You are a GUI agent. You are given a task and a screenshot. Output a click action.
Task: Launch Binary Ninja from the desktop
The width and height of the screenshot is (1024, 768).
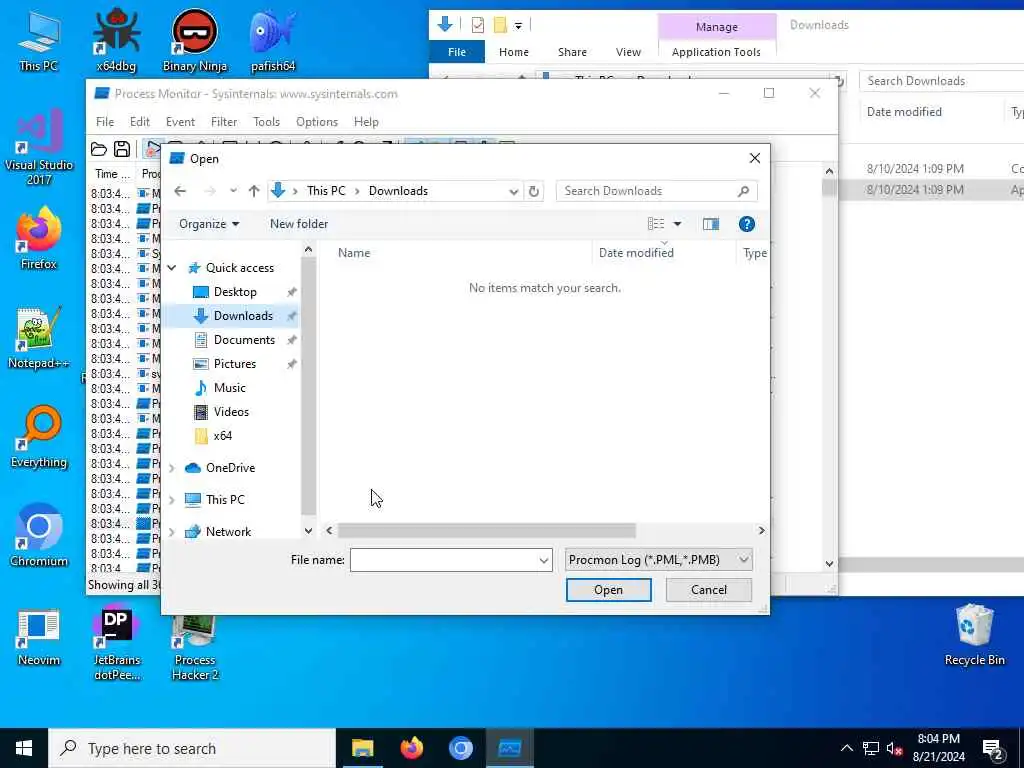tap(195, 40)
